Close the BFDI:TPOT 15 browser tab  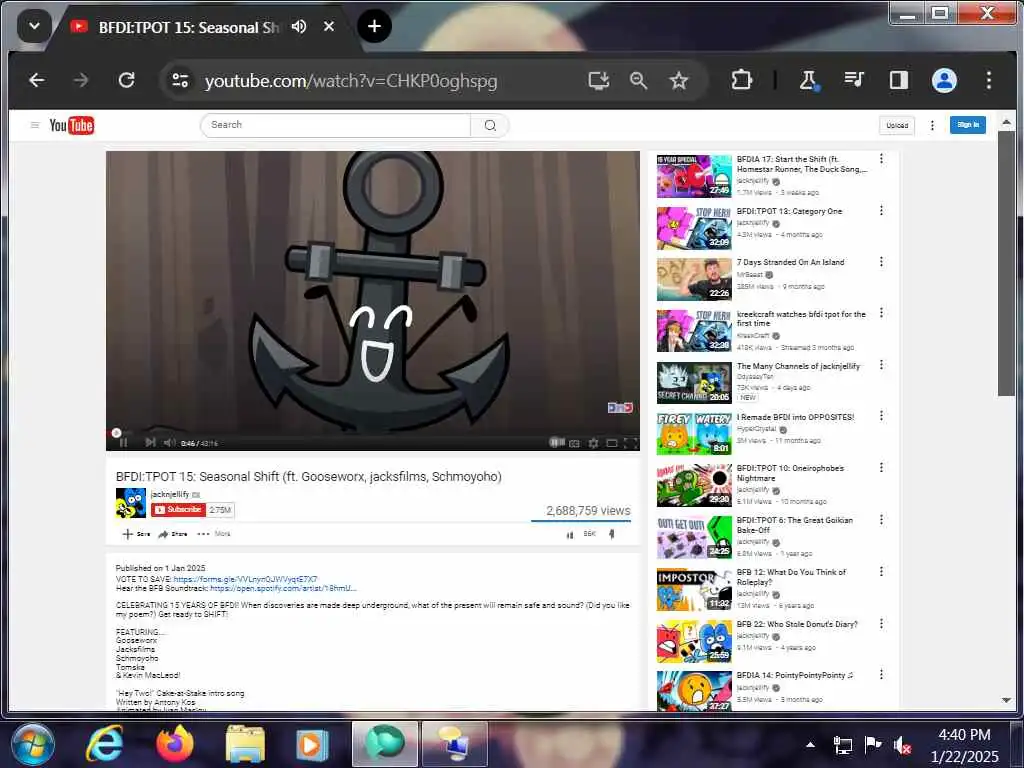[x=329, y=27]
